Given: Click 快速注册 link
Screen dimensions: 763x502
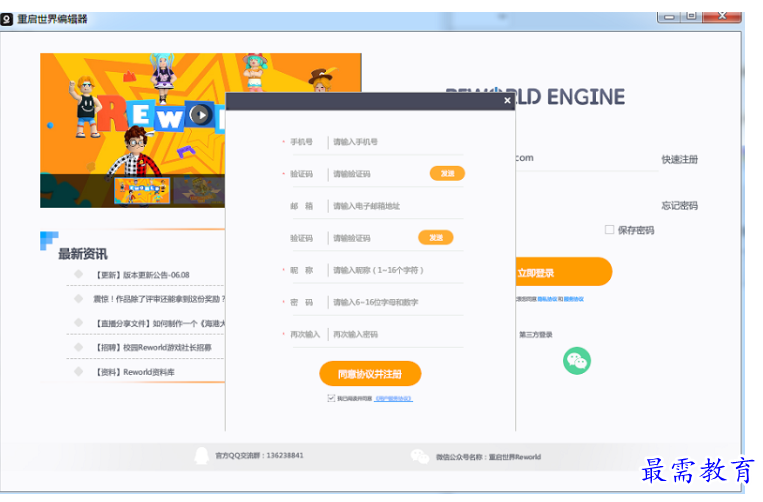Looking at the screenshot, I should 679,160.
